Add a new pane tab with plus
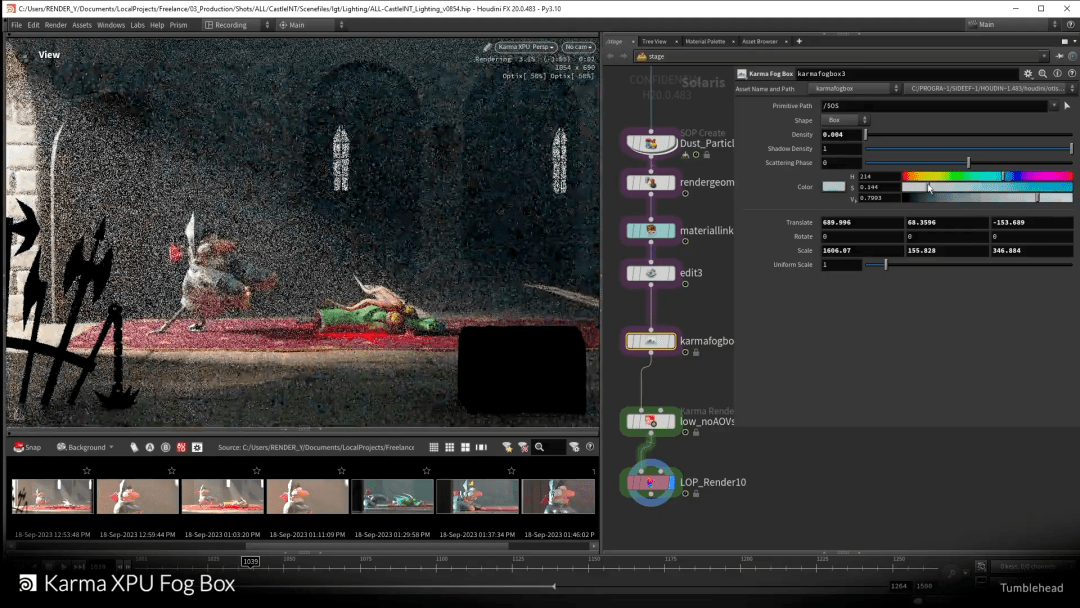 pos(799,41)
